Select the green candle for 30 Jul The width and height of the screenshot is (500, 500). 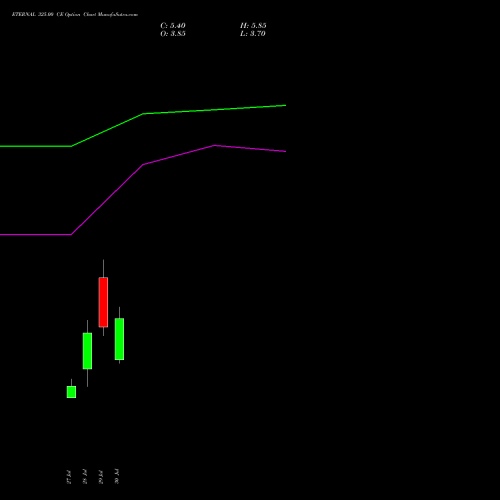(x=119, y=339)
